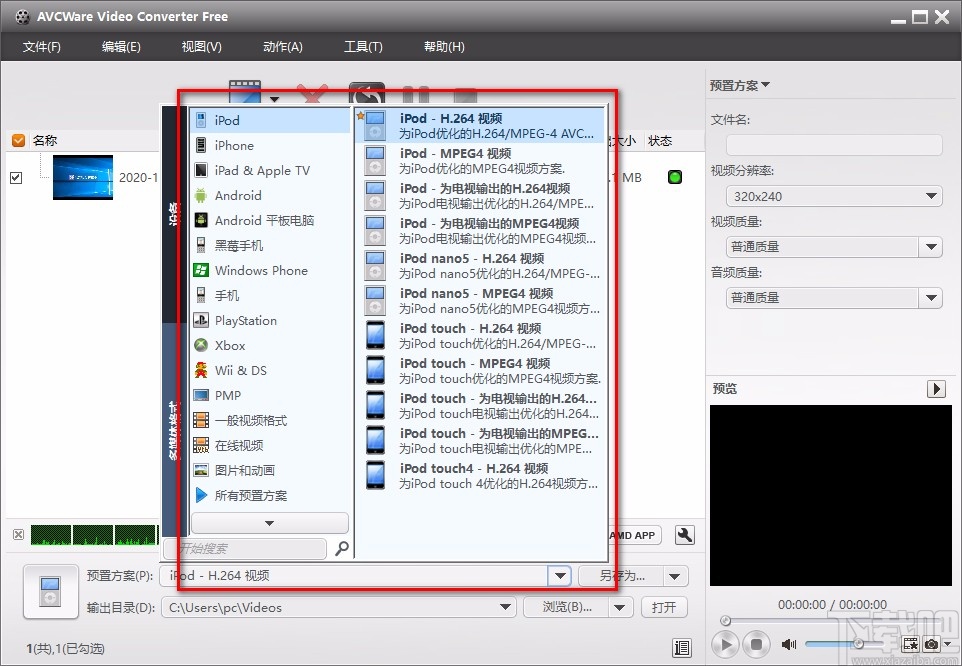
Task: Open the log list icon at bottom
Action: coord(682,648)
